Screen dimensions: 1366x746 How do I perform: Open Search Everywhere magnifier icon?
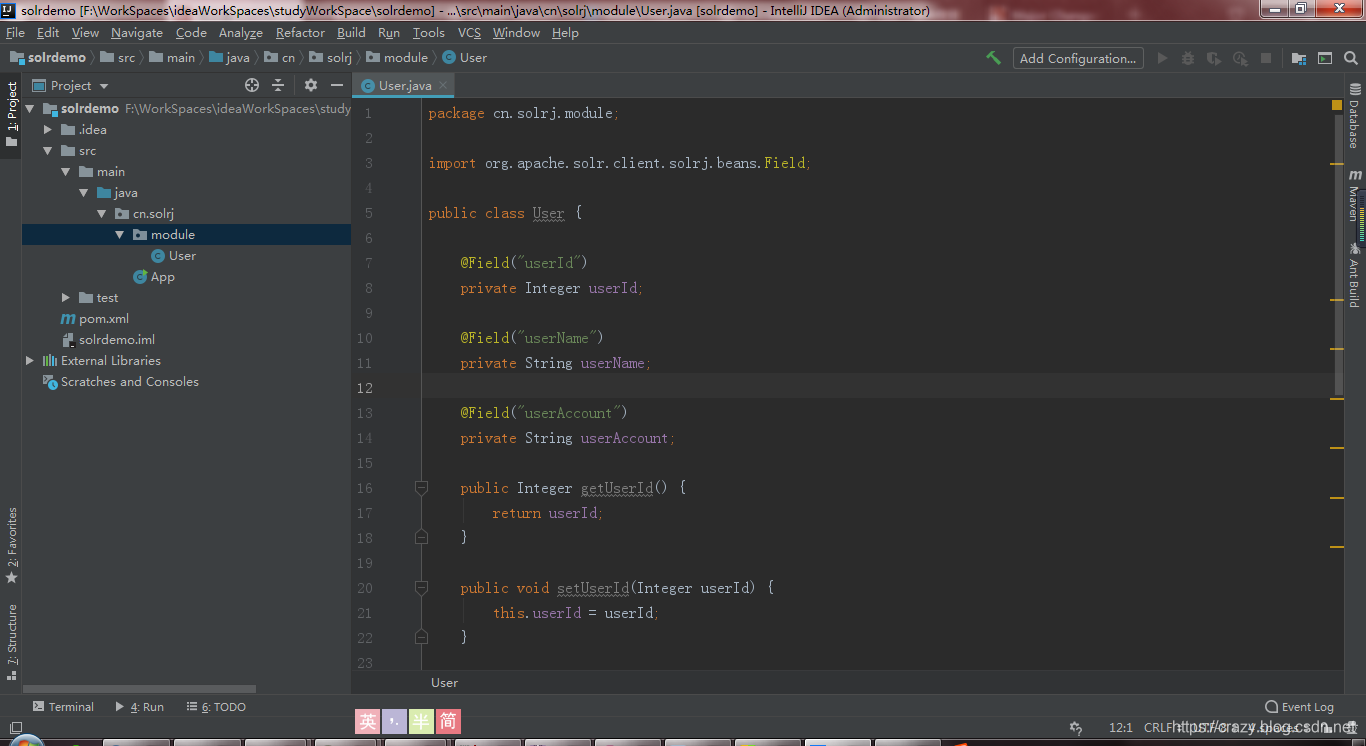[x=1350, y=58]
